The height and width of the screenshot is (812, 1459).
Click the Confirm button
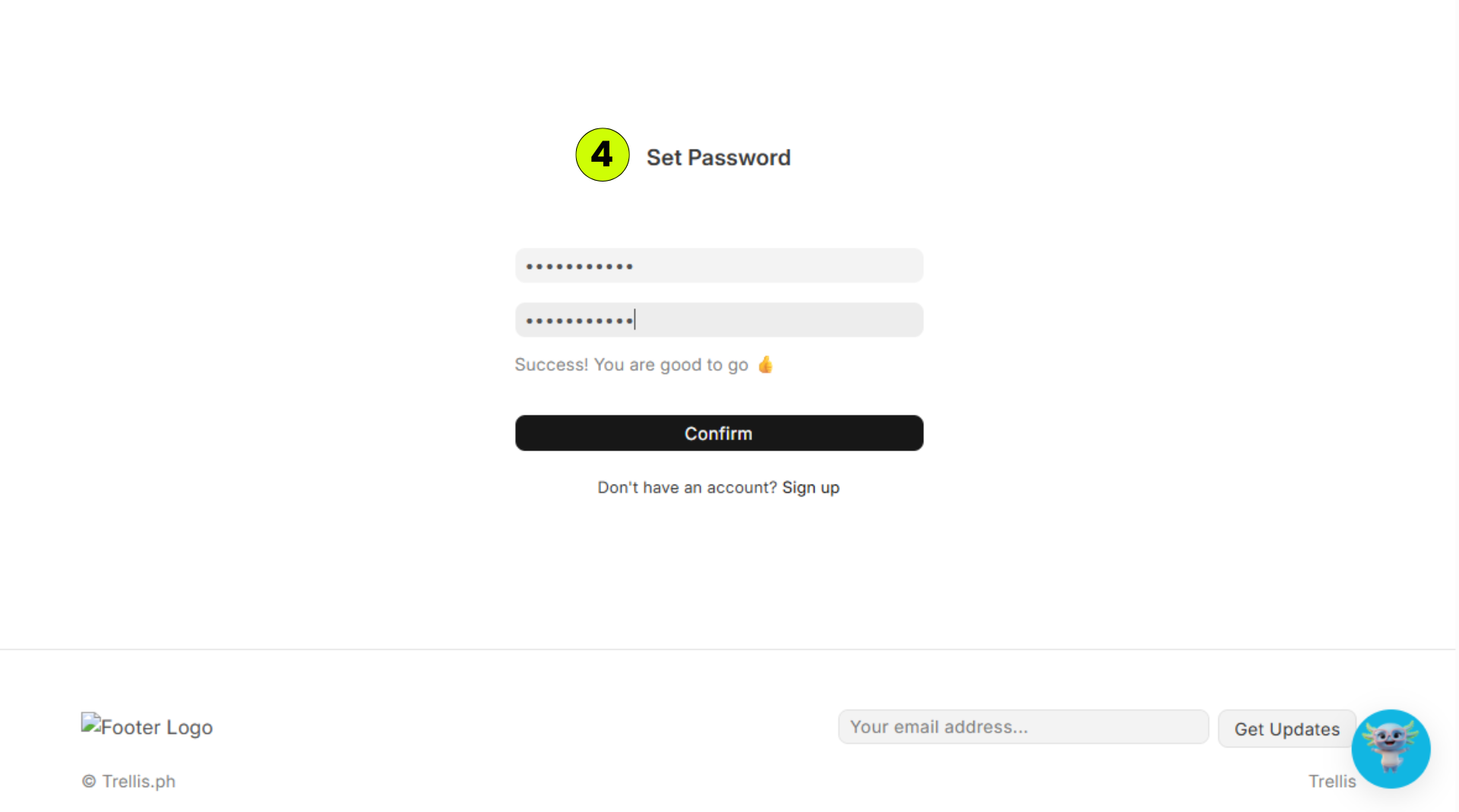(719, 433)
